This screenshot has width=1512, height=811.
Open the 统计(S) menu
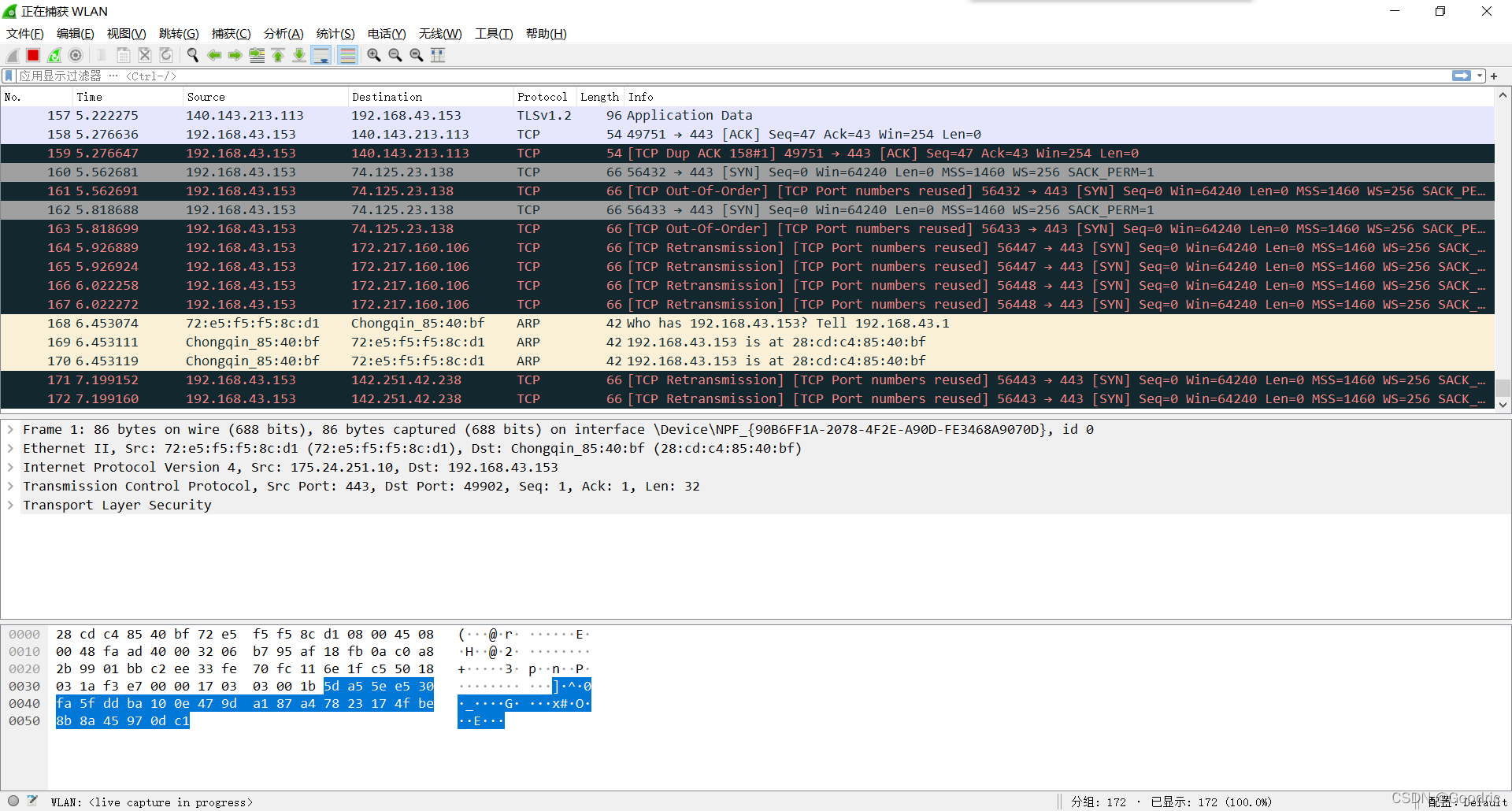click(x=335, y=34)
